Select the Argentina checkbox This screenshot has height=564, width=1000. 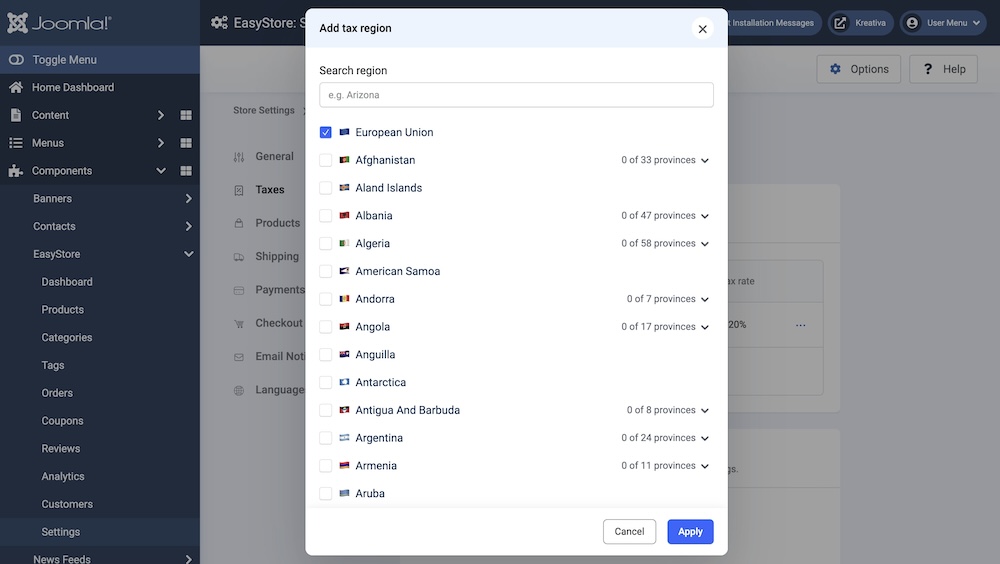326,438
